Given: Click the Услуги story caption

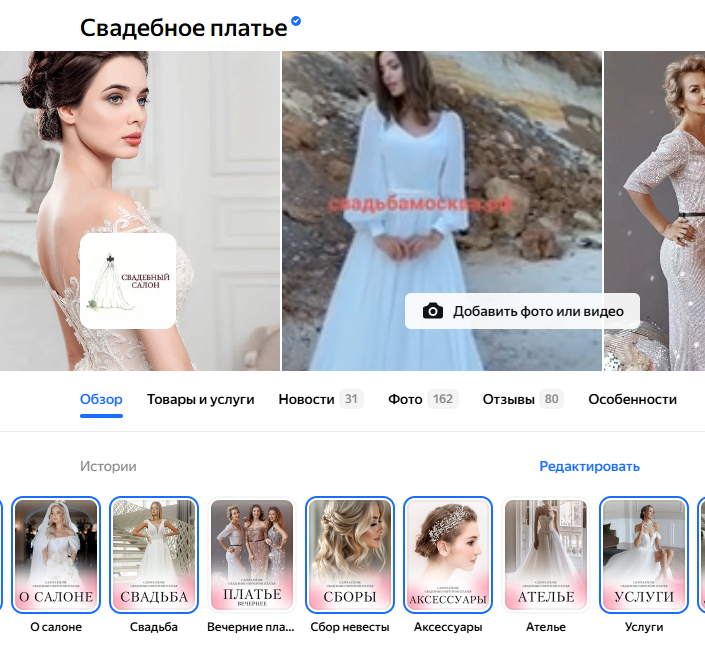Looking at the screenshot, I should pos(644,627).
